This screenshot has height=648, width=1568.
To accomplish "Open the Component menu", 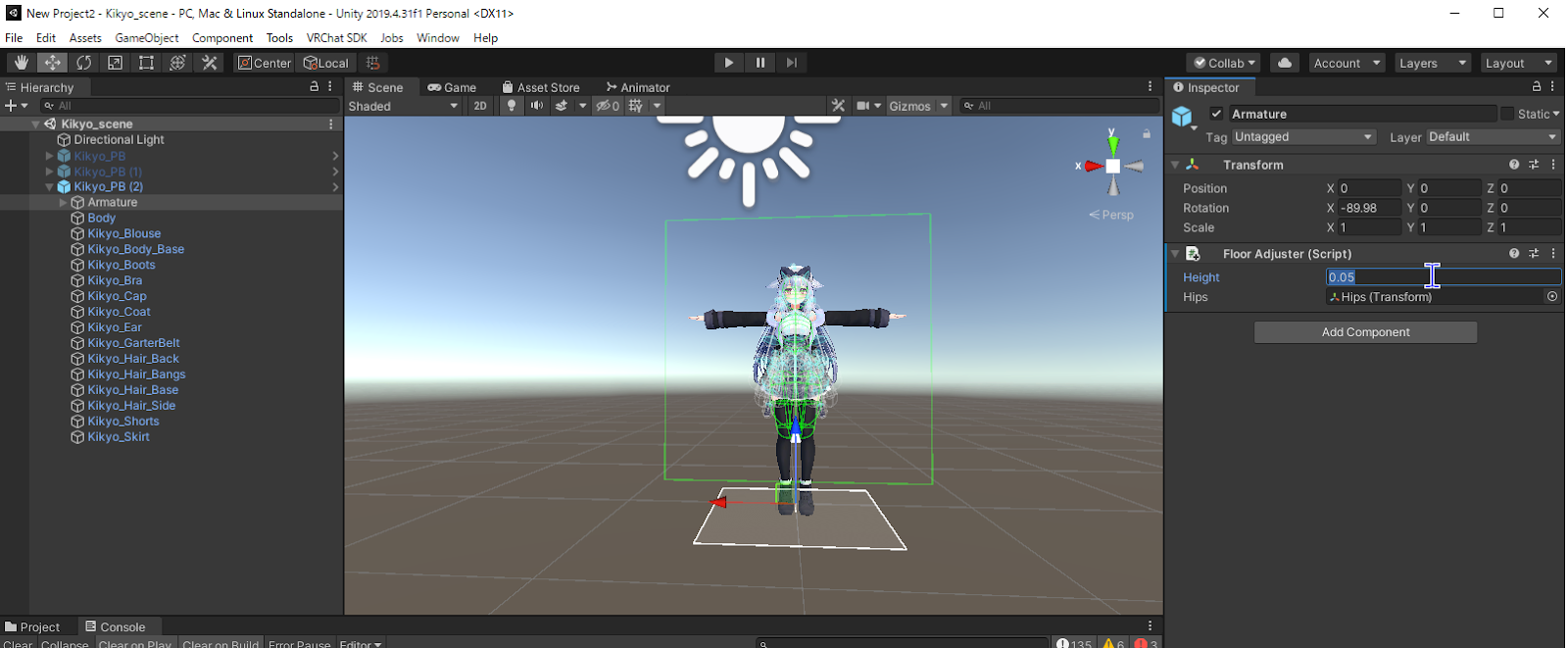I will coord(222,37).
